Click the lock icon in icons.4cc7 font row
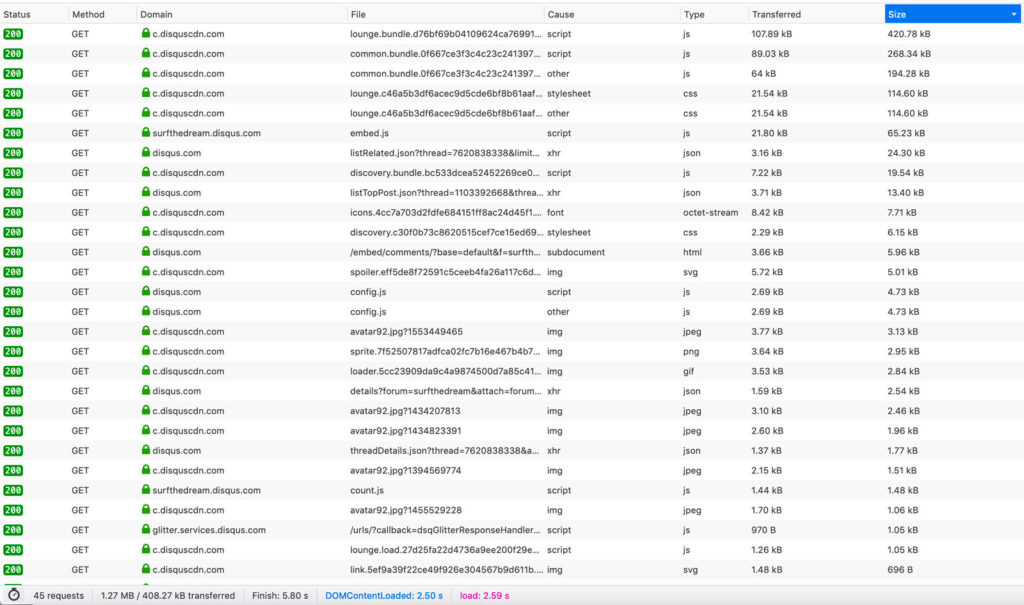This screenshot has height=605, width=1024. pyautogui.click(x=146, y=212)
